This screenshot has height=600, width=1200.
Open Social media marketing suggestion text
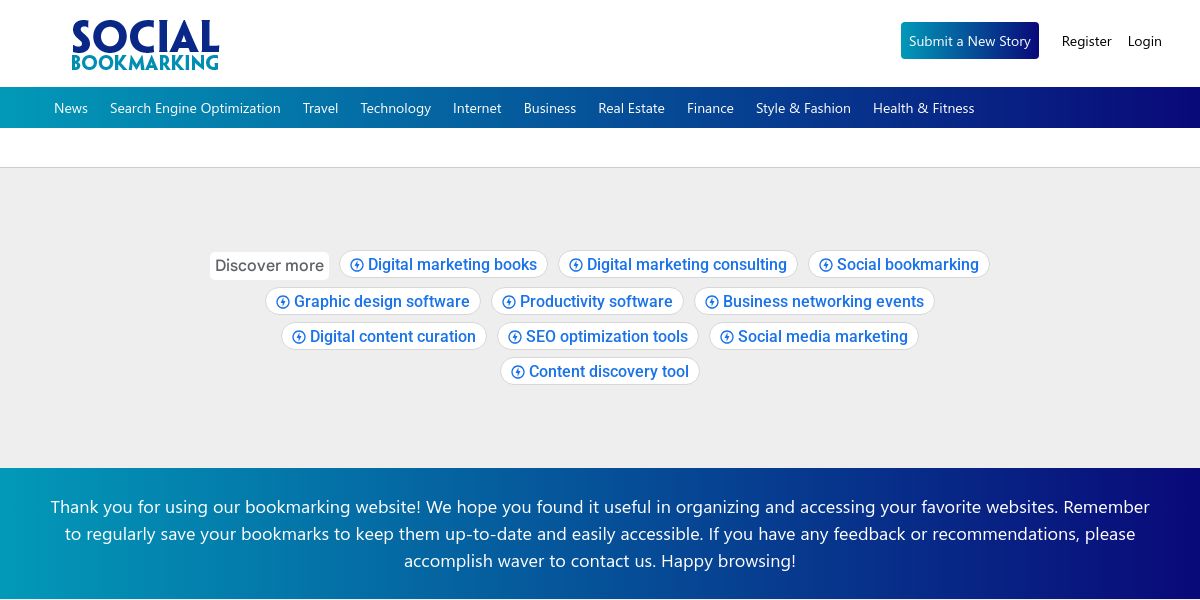pos(823,337)
